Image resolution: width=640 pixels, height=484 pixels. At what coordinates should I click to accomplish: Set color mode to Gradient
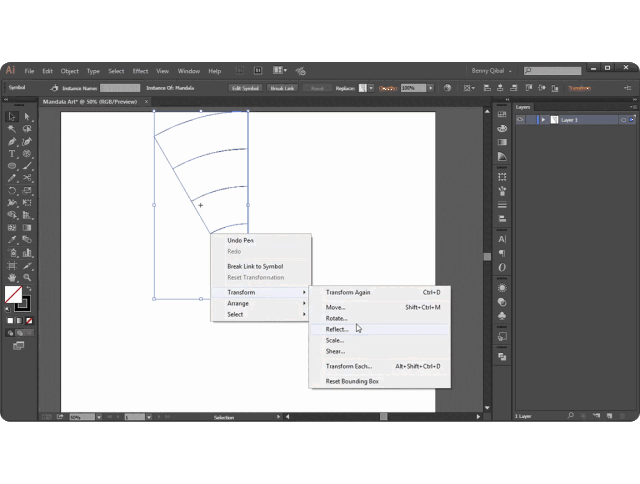point(20,321)
